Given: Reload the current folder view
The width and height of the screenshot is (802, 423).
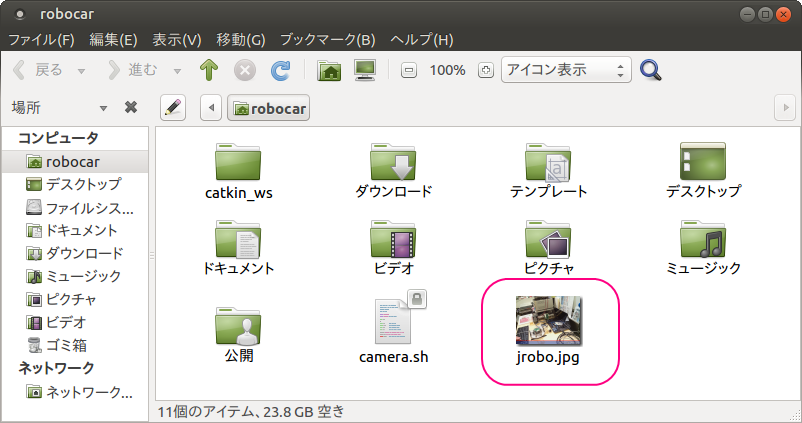Looking at the screenshot, I should coord(280,70).
